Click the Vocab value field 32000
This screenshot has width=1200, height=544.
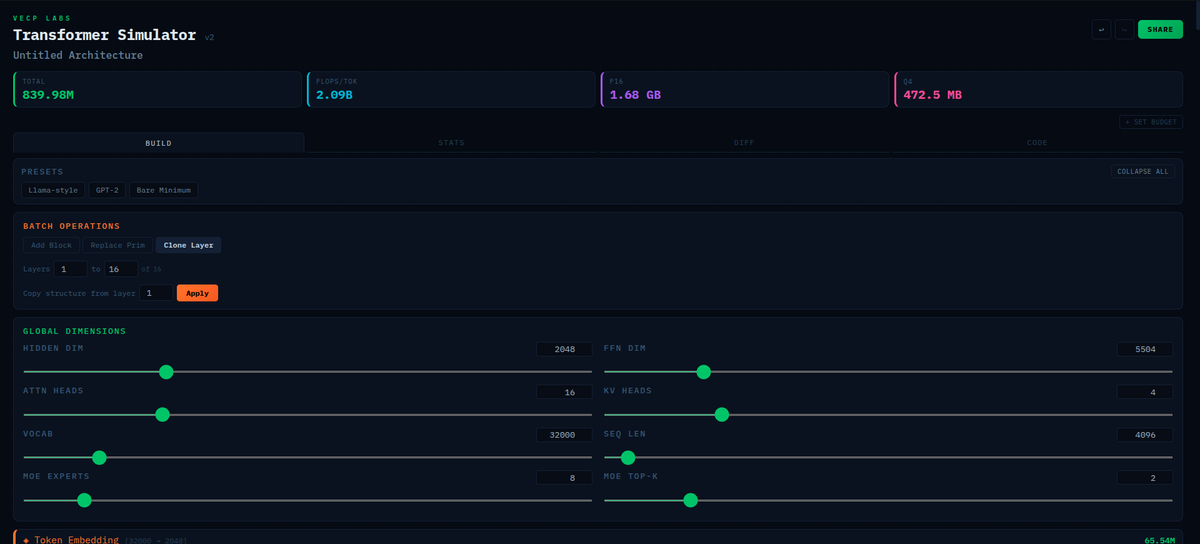point(564,435)
